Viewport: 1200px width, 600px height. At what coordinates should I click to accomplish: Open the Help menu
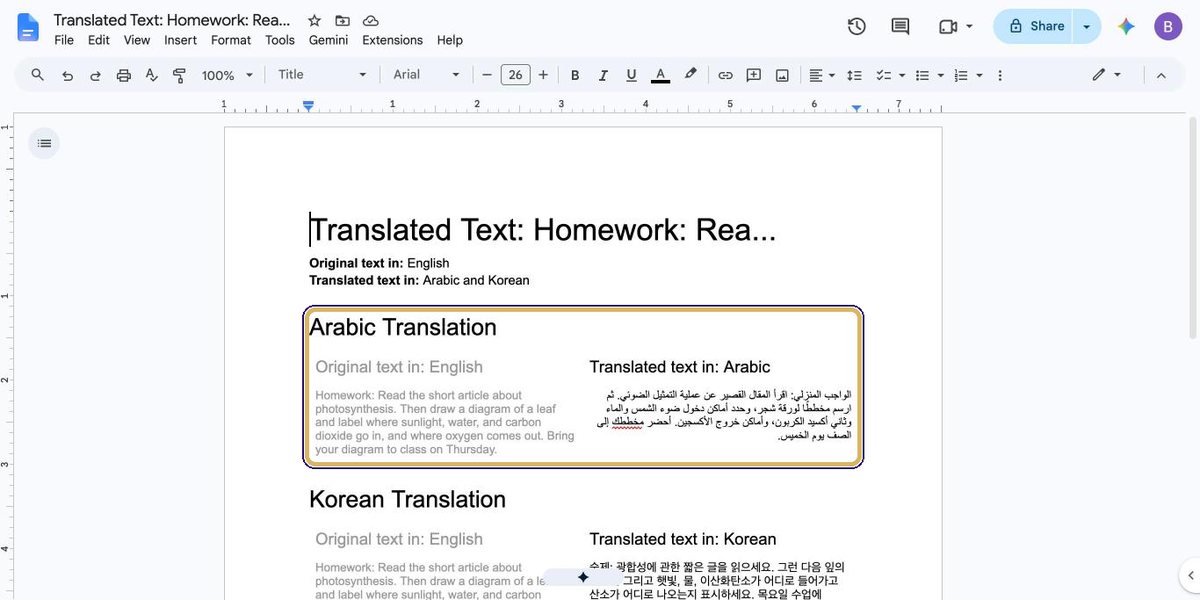click(450, 40)
